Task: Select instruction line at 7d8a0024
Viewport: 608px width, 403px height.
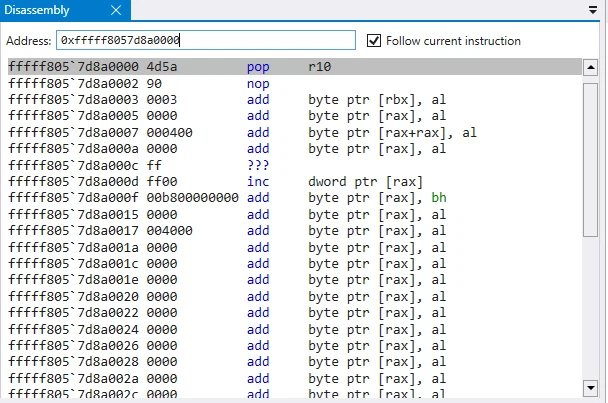Action: [x=295, y=330]
